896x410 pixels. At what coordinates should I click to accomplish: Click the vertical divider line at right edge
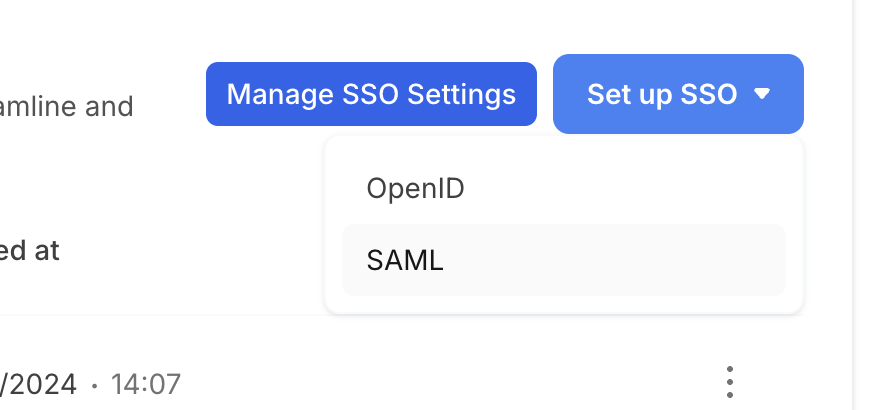(x=852, y=200)
